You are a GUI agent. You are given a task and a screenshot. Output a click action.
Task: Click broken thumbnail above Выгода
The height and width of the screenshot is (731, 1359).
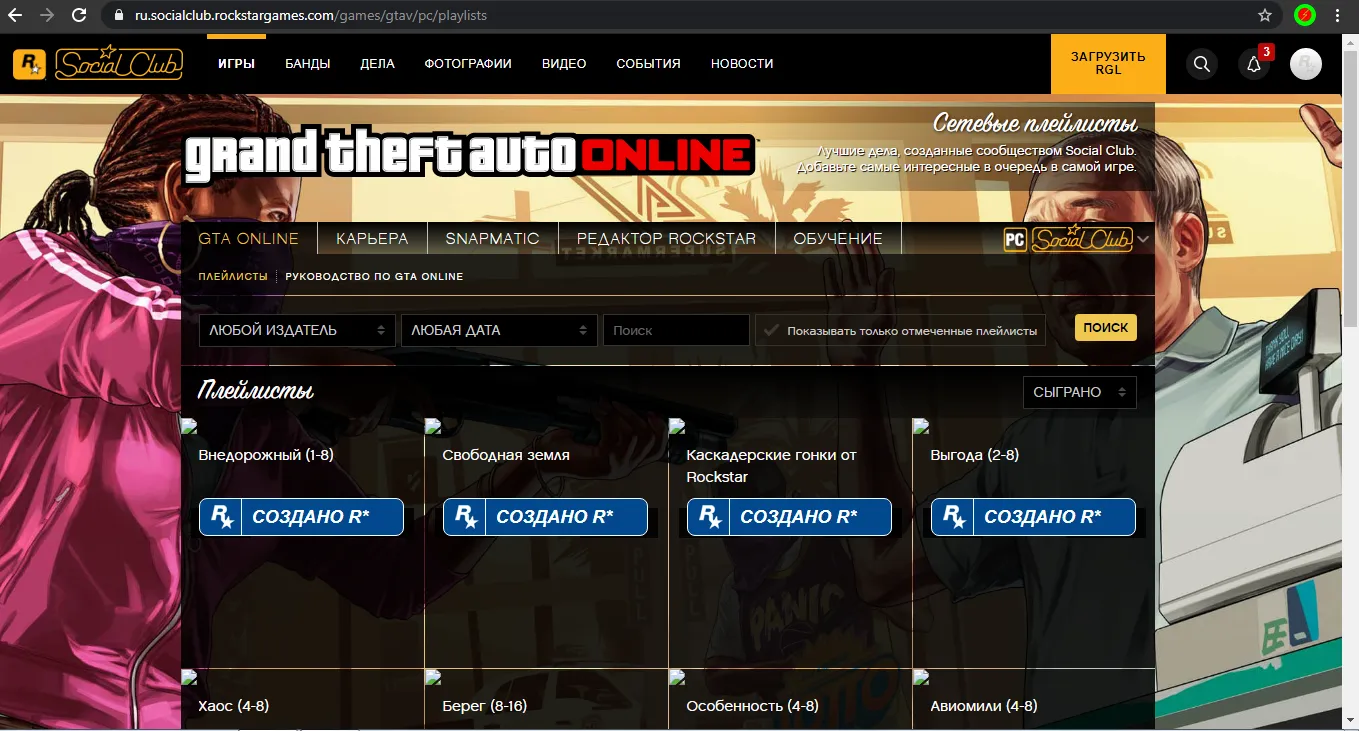pos(921,426)
